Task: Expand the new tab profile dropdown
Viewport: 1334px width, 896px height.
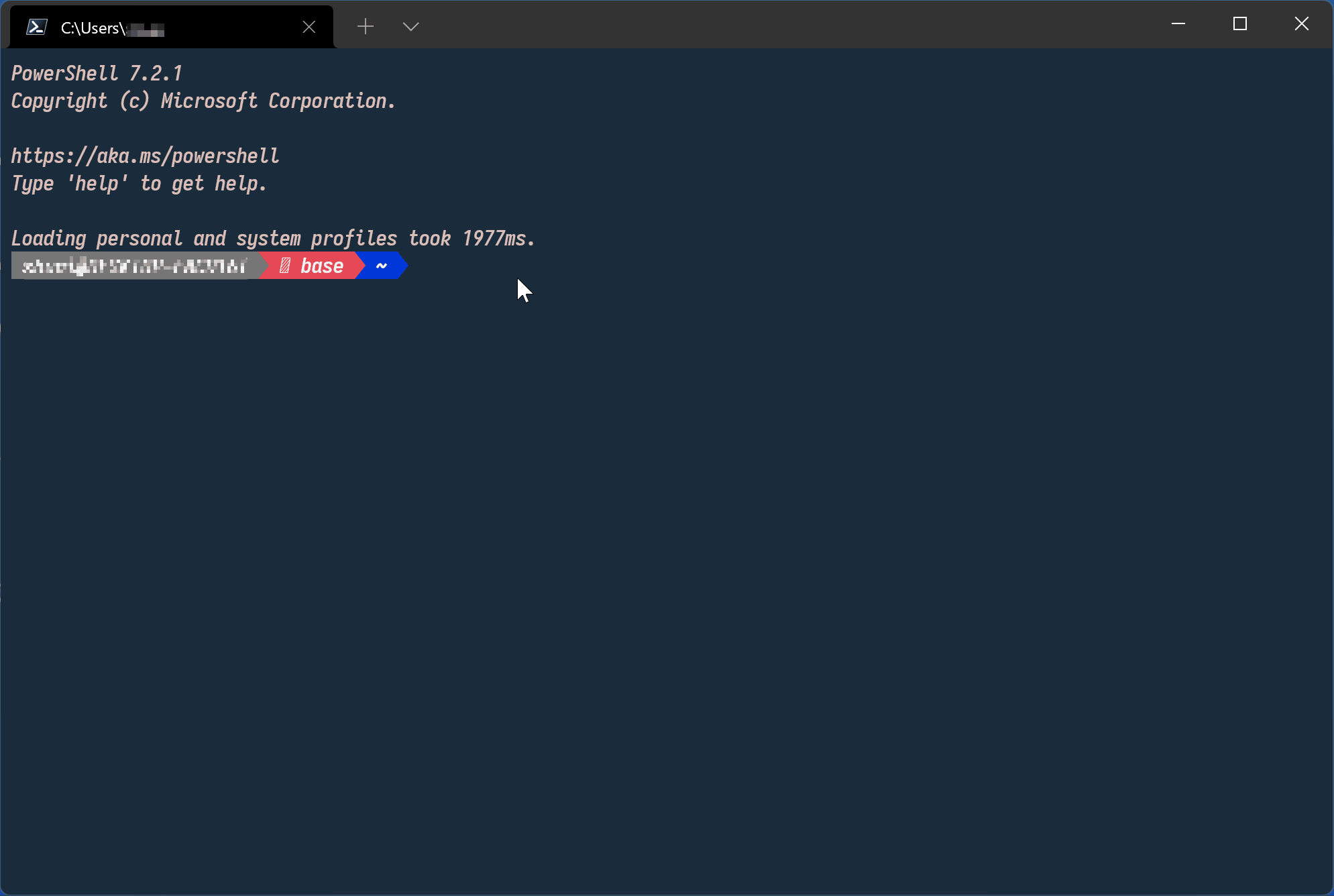Action: [410, 27]
